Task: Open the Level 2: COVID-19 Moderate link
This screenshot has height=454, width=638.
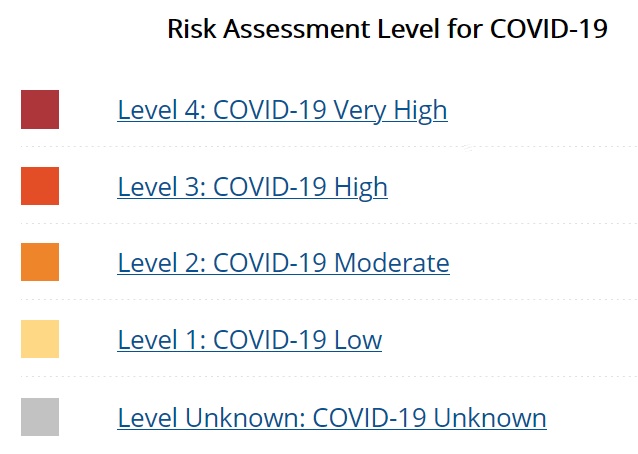Action: tap(283, 263)
